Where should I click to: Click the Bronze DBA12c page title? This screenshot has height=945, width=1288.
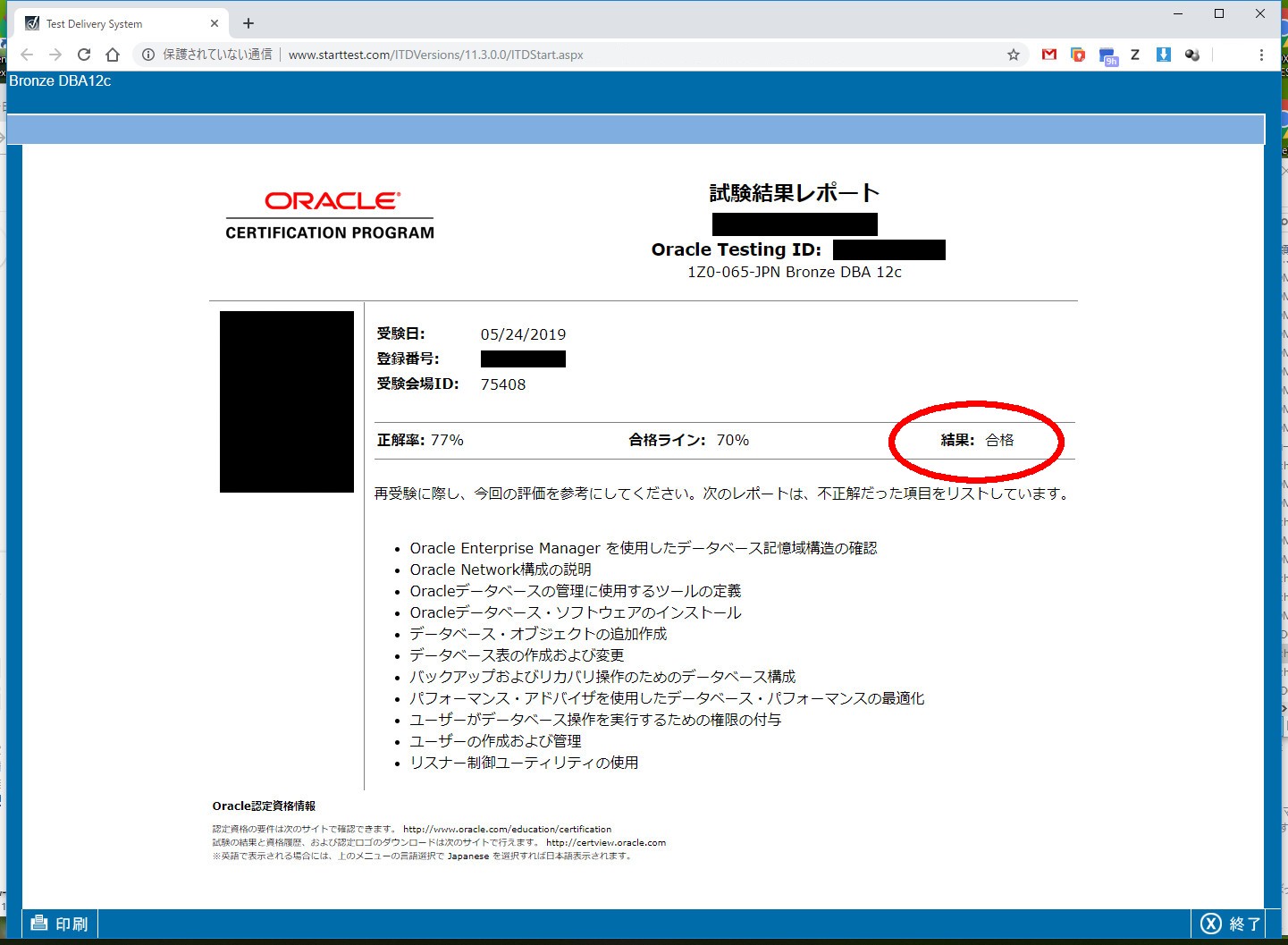pyautogui.click(x=60, y=80)
